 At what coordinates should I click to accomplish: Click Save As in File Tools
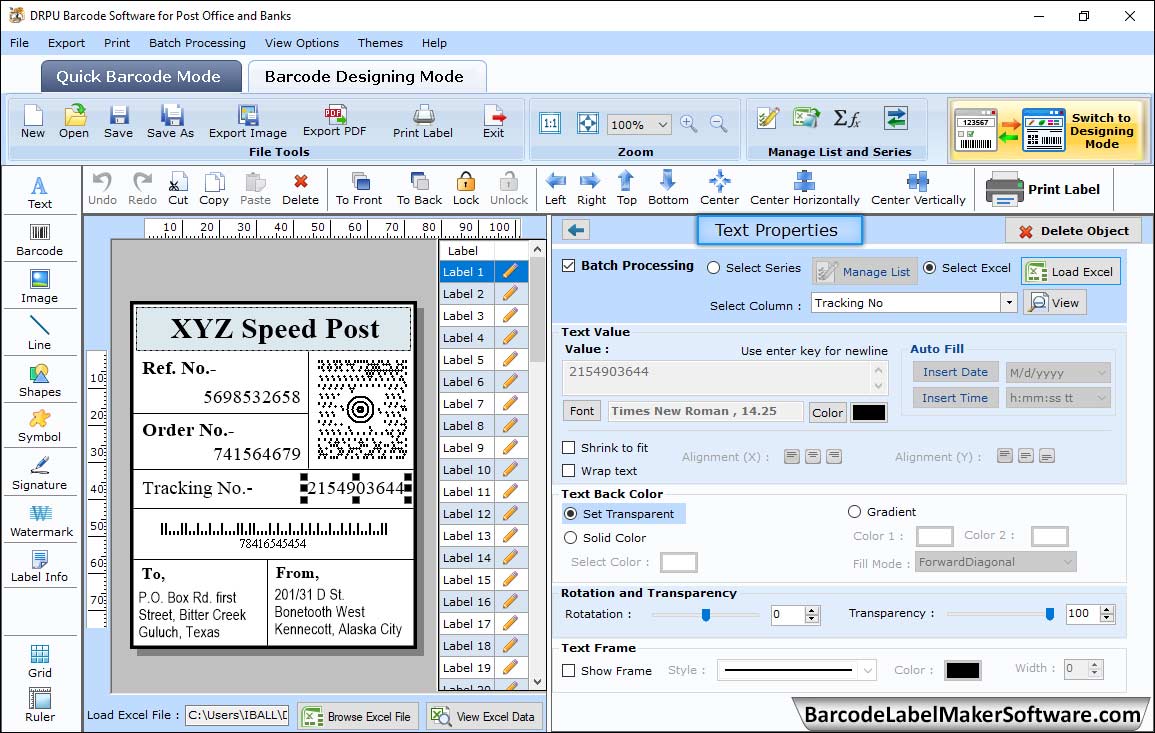coord(170,122)
